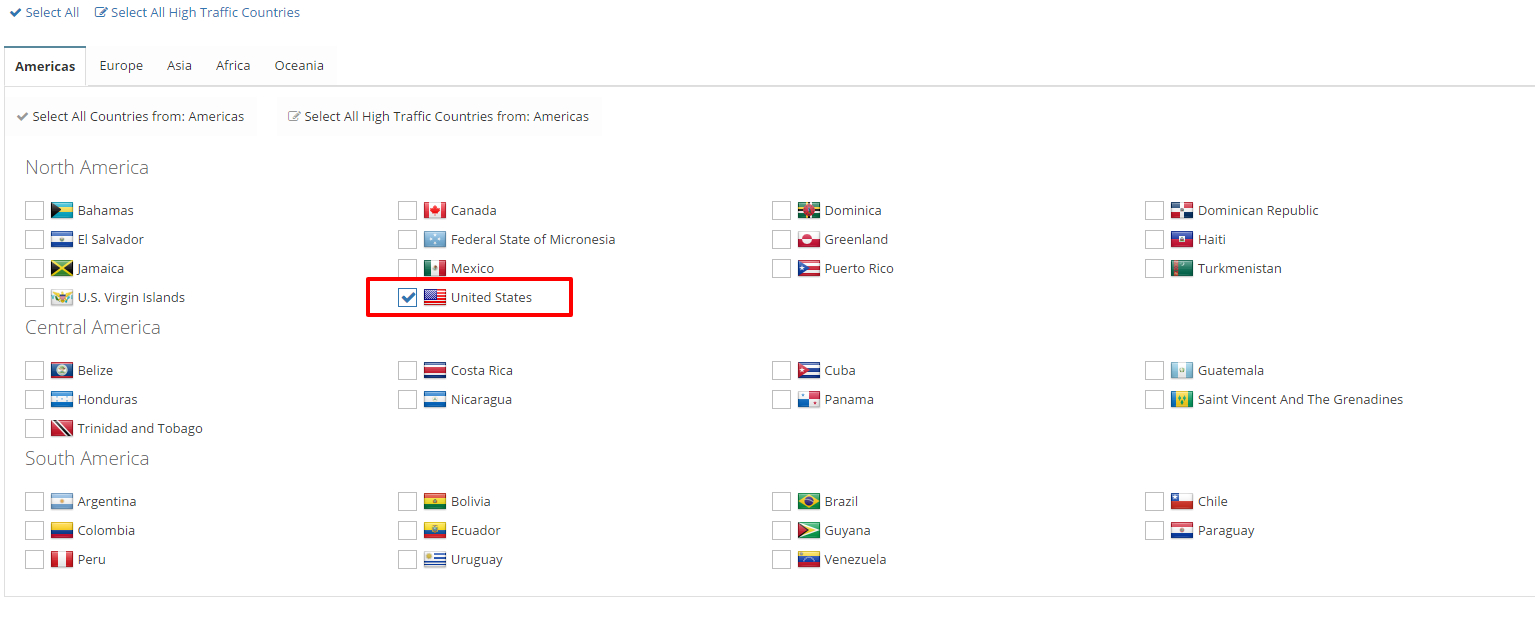This screenshot has width=1535, height=617.
Task: Click the Guatemala country label
Action: [1231, 370]
